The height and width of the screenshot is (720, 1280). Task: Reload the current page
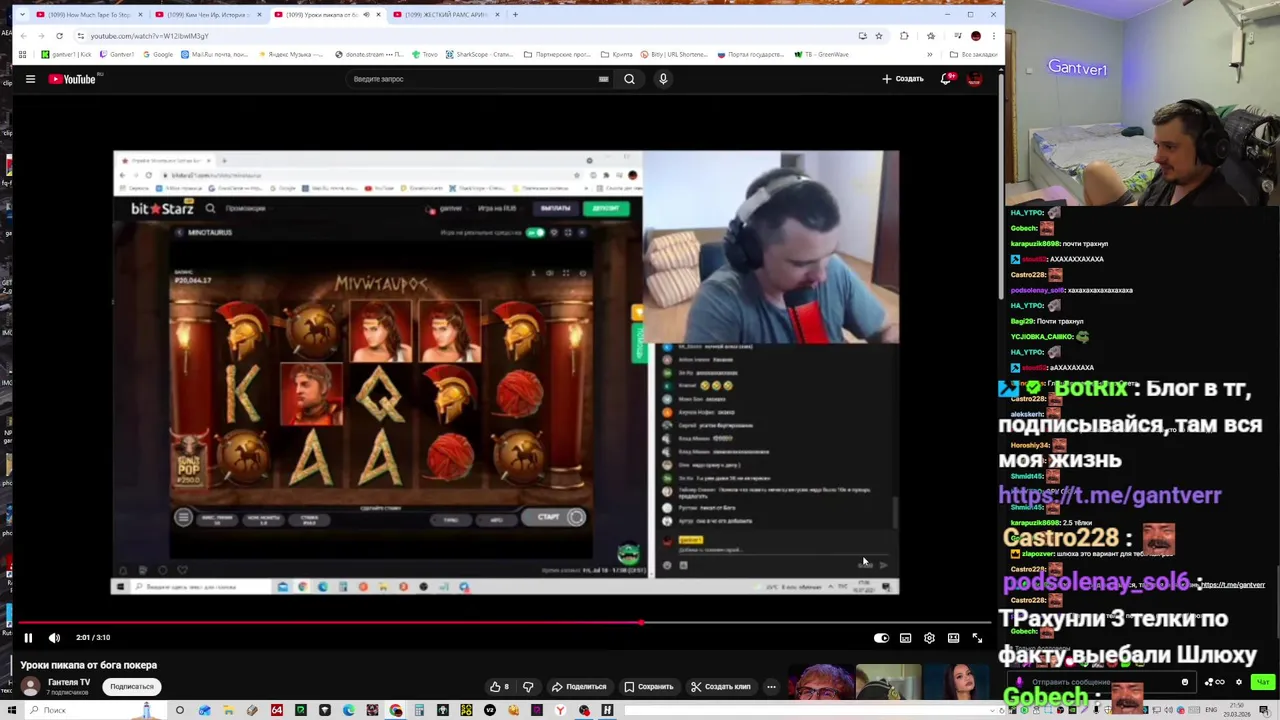point(59,36)
